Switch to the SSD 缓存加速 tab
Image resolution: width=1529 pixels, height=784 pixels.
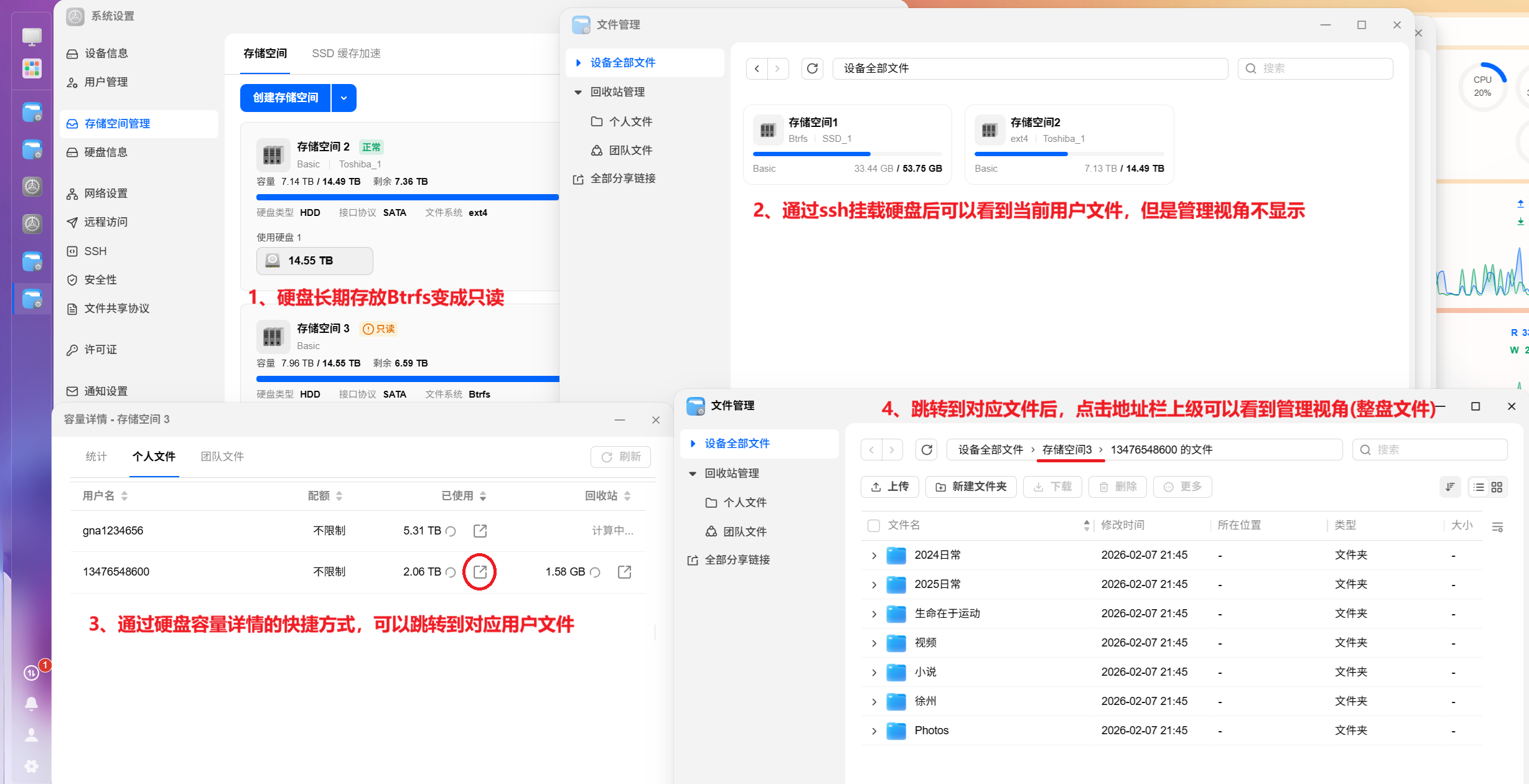click(346, 54)
